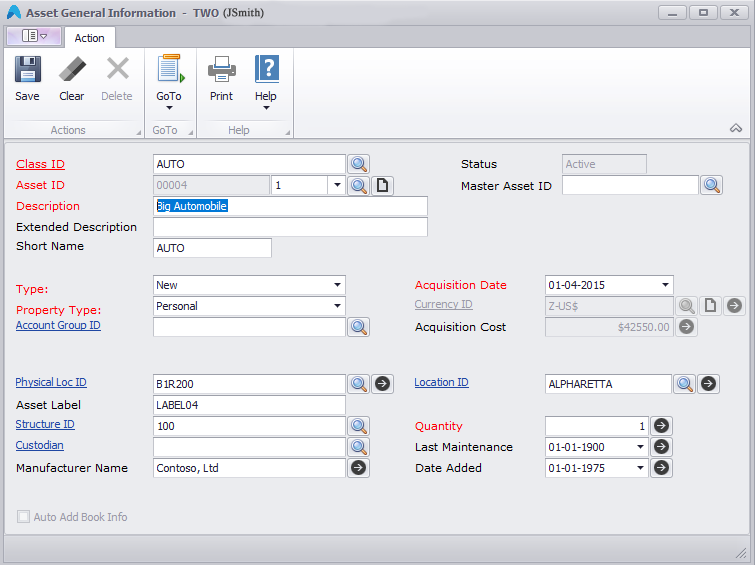Open the GoTo menu button
The height and width of the screenshot is (565, 755).
click(169, 82)
